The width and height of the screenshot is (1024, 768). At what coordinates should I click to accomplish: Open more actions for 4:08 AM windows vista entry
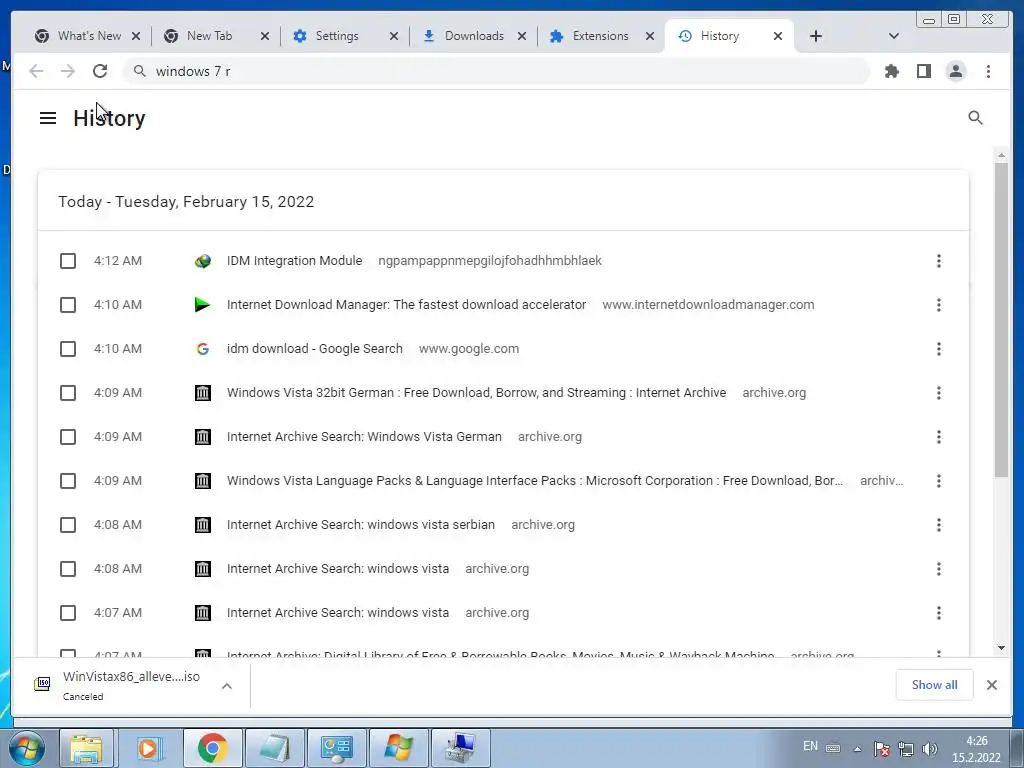(x=938, y=569)
